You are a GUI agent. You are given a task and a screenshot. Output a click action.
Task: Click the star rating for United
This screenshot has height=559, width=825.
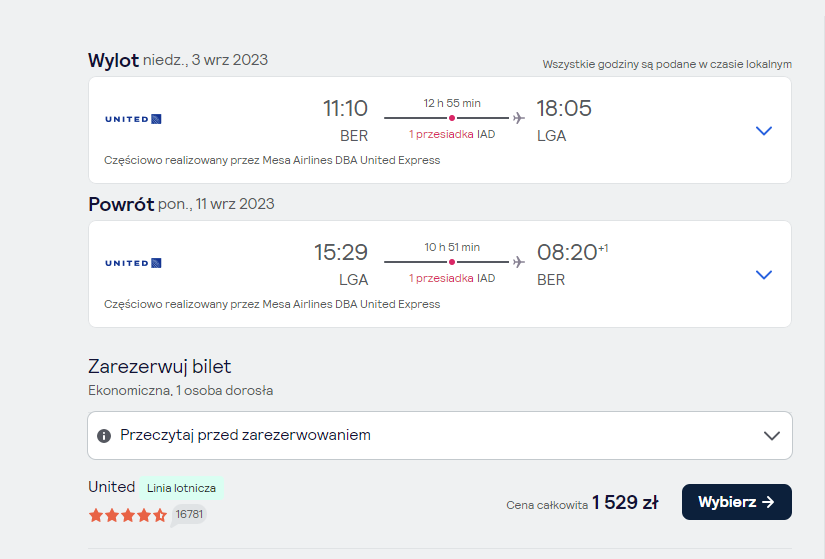coord(128,515)
